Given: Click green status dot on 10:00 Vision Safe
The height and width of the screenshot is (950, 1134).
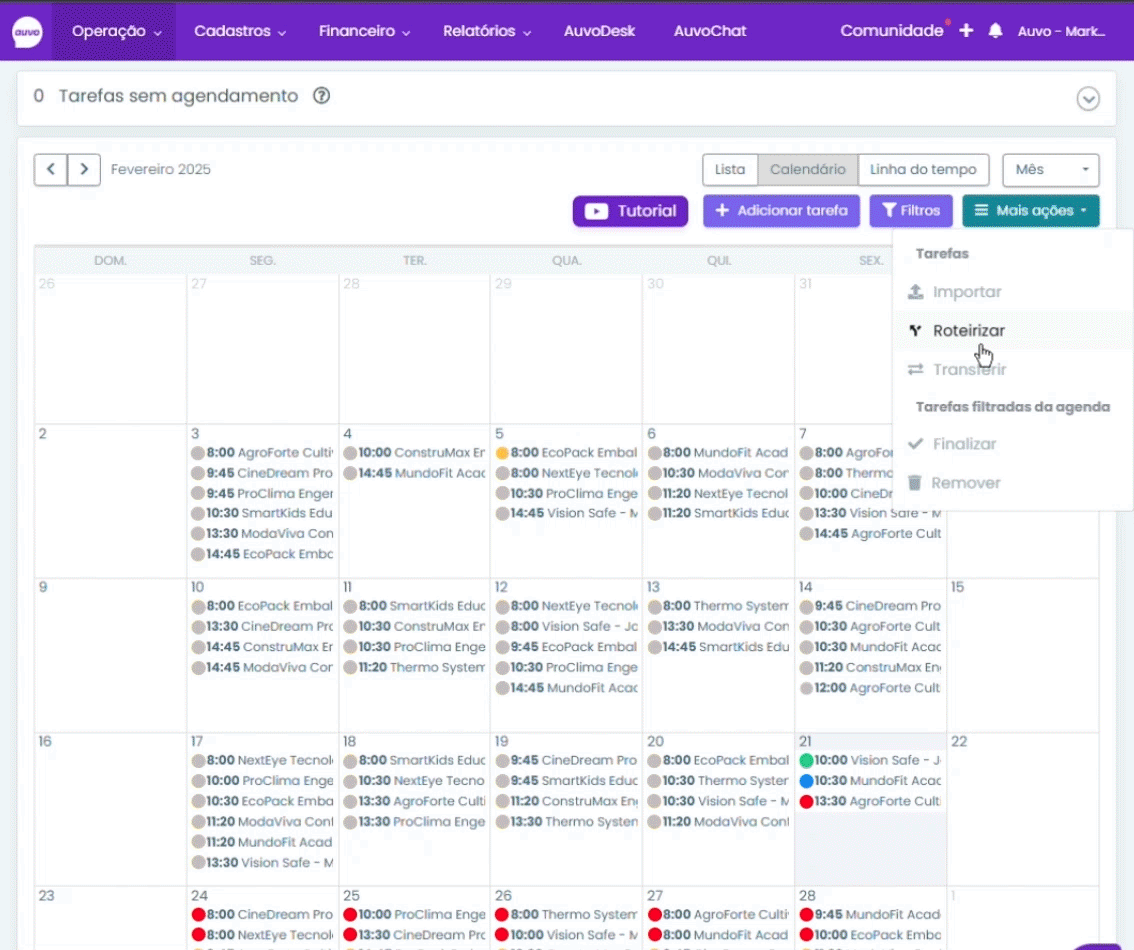Looking at the screenshot, I should tap(806, 761).
